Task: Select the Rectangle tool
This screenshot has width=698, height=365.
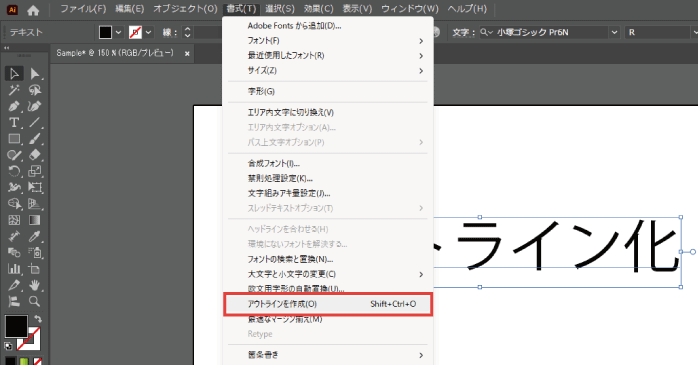Action: (x=14, y=139)
